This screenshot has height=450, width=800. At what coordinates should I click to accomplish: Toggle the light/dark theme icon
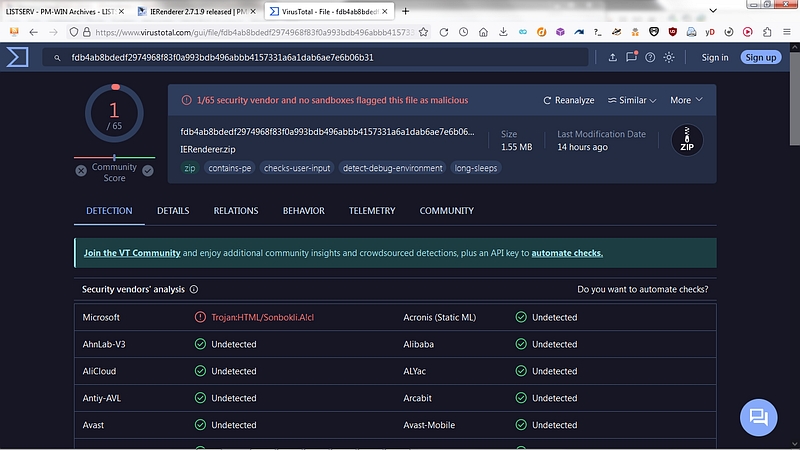tap(669, 57)
